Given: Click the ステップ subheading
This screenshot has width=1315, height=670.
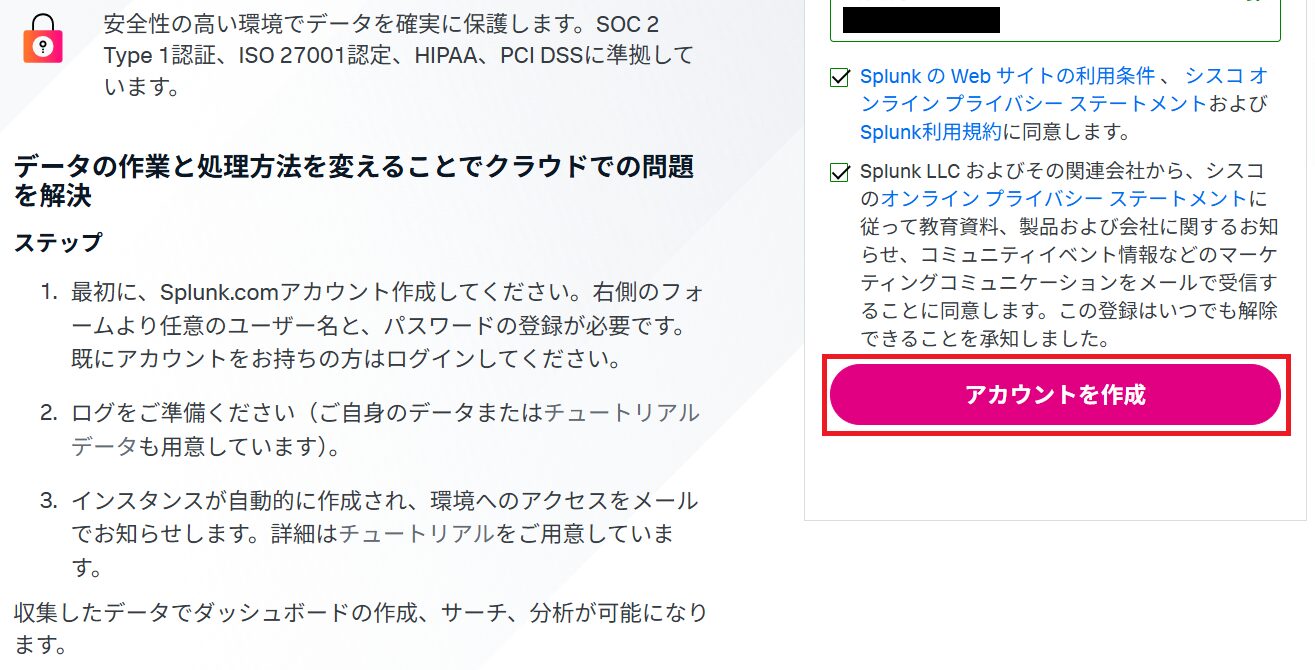Looking at the screenshot, I should (58, 243).
